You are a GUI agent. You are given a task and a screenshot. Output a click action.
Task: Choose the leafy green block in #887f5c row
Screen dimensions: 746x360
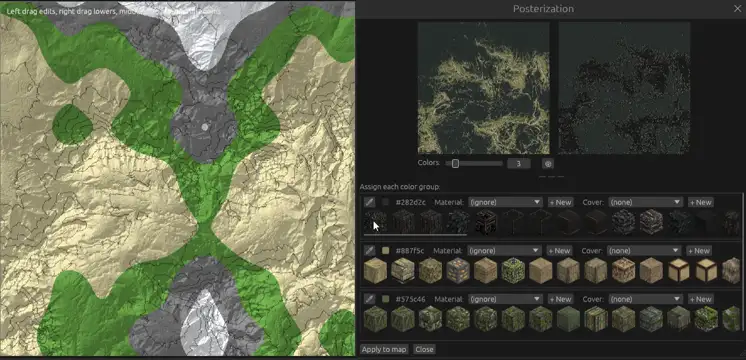point(513,270)
